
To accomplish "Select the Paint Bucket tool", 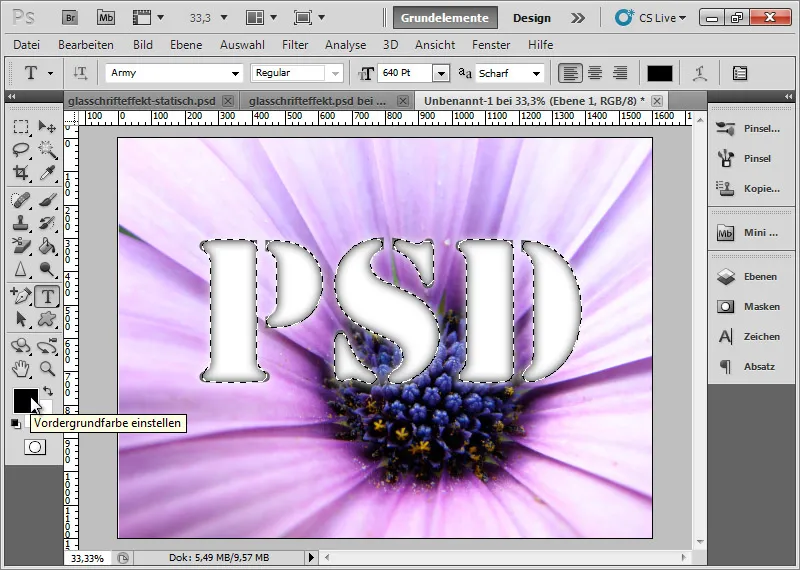I will pos(47,246).
